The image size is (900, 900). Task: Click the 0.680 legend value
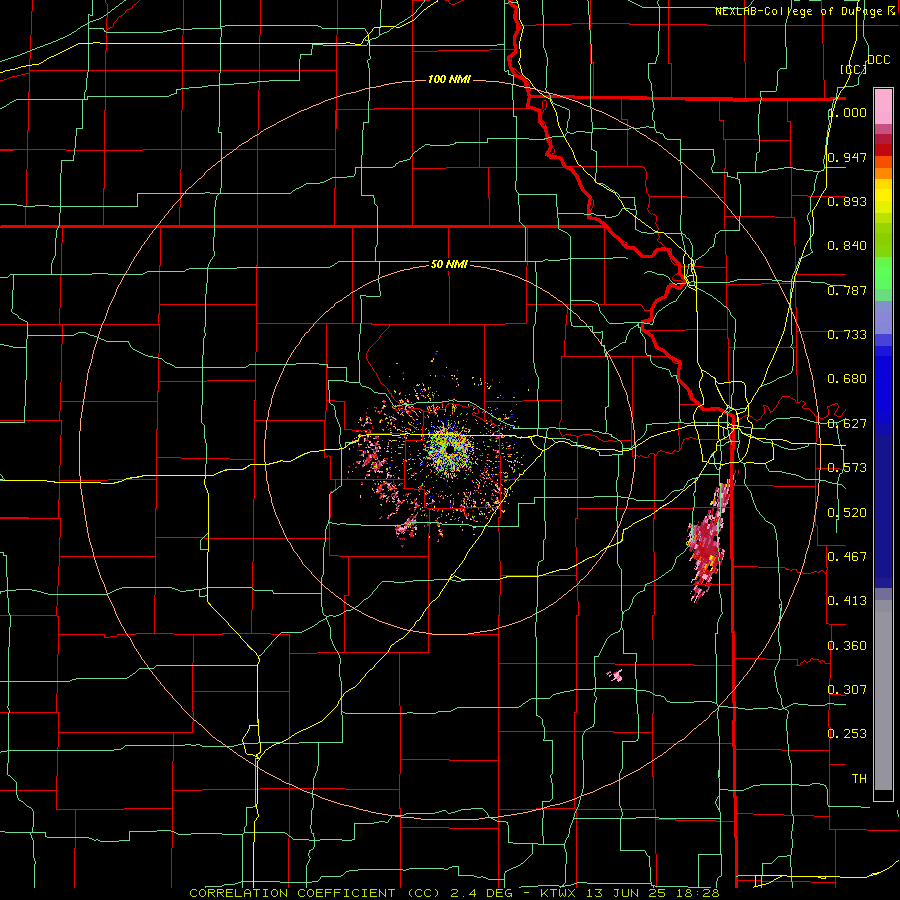coord(847,379)
